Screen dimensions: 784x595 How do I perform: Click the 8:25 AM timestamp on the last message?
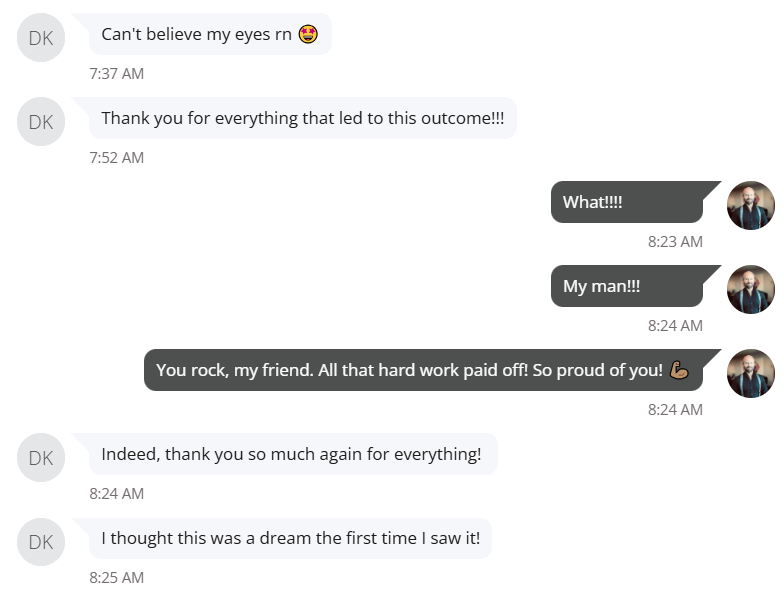pyautogui.click(x=116, y=577)
